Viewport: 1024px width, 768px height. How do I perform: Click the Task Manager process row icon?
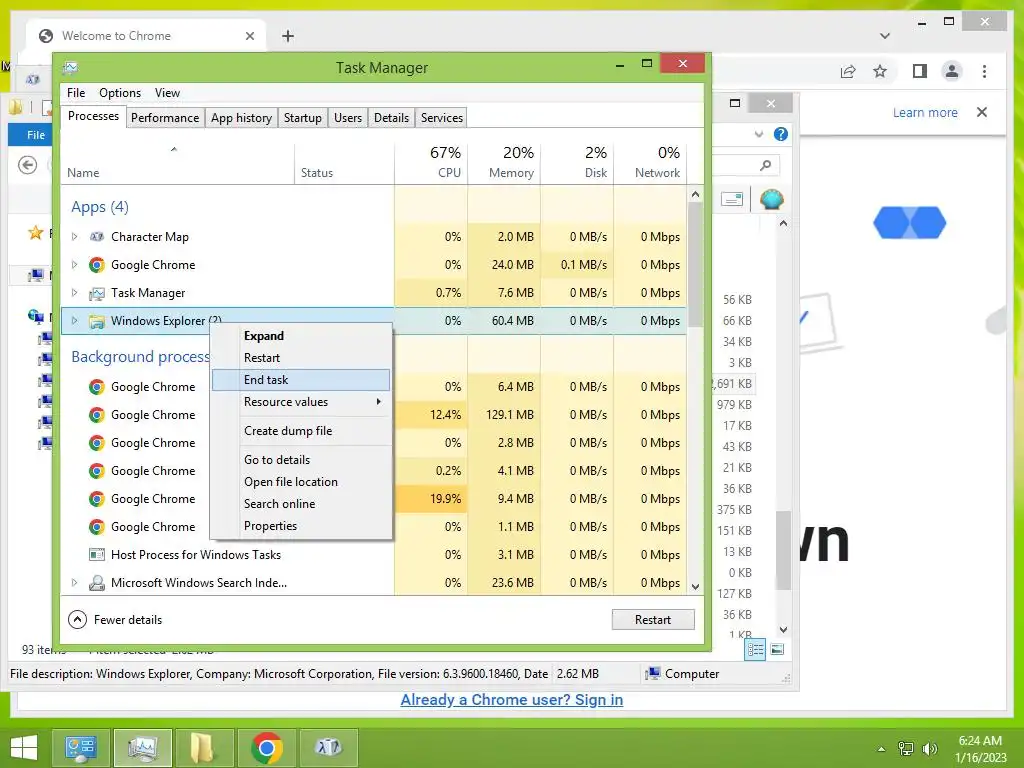[x=97, y=293]
